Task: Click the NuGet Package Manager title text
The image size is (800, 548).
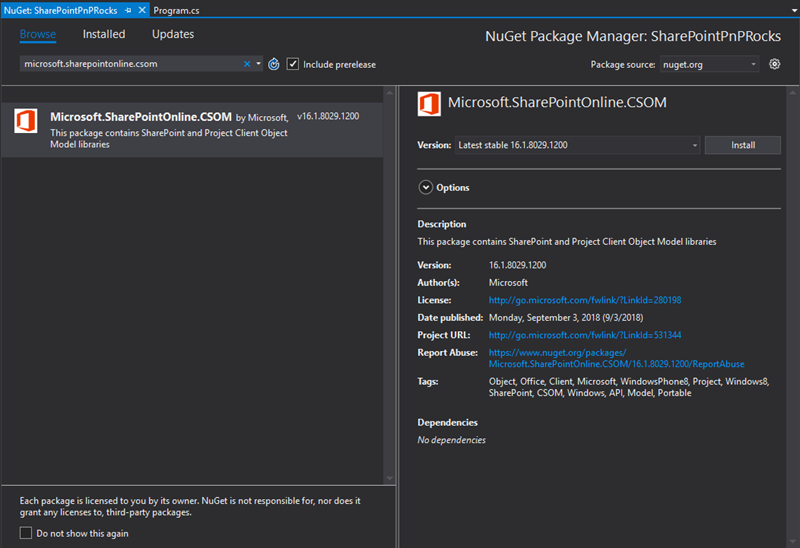Action: pyautogui.click(x=633, y=36)
